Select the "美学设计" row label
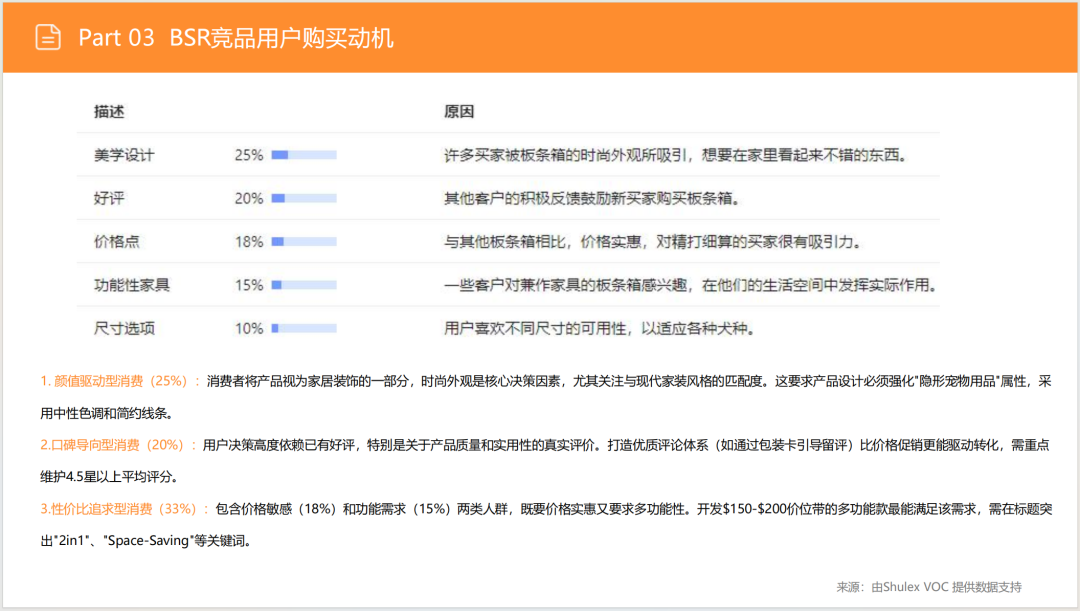The width and height of the screenshot is (1080, 611). (124, 155)
